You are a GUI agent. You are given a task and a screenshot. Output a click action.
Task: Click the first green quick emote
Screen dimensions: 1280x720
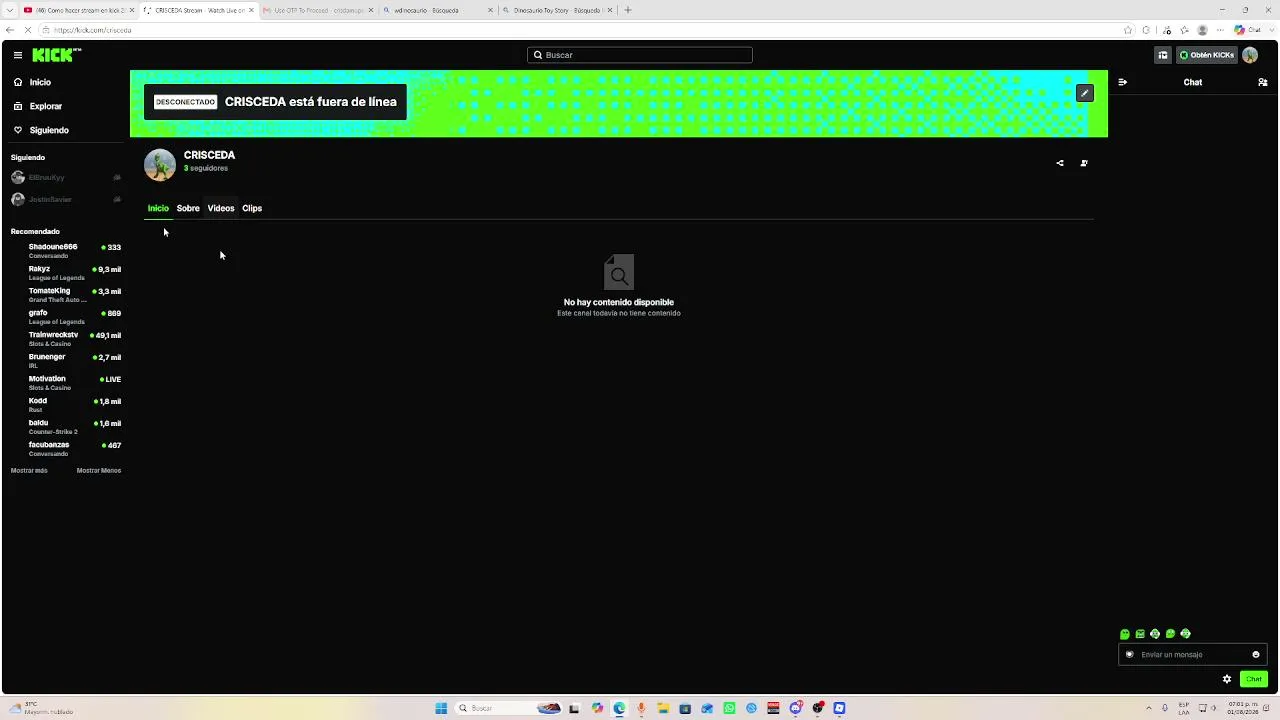[x=1125, y=634]
